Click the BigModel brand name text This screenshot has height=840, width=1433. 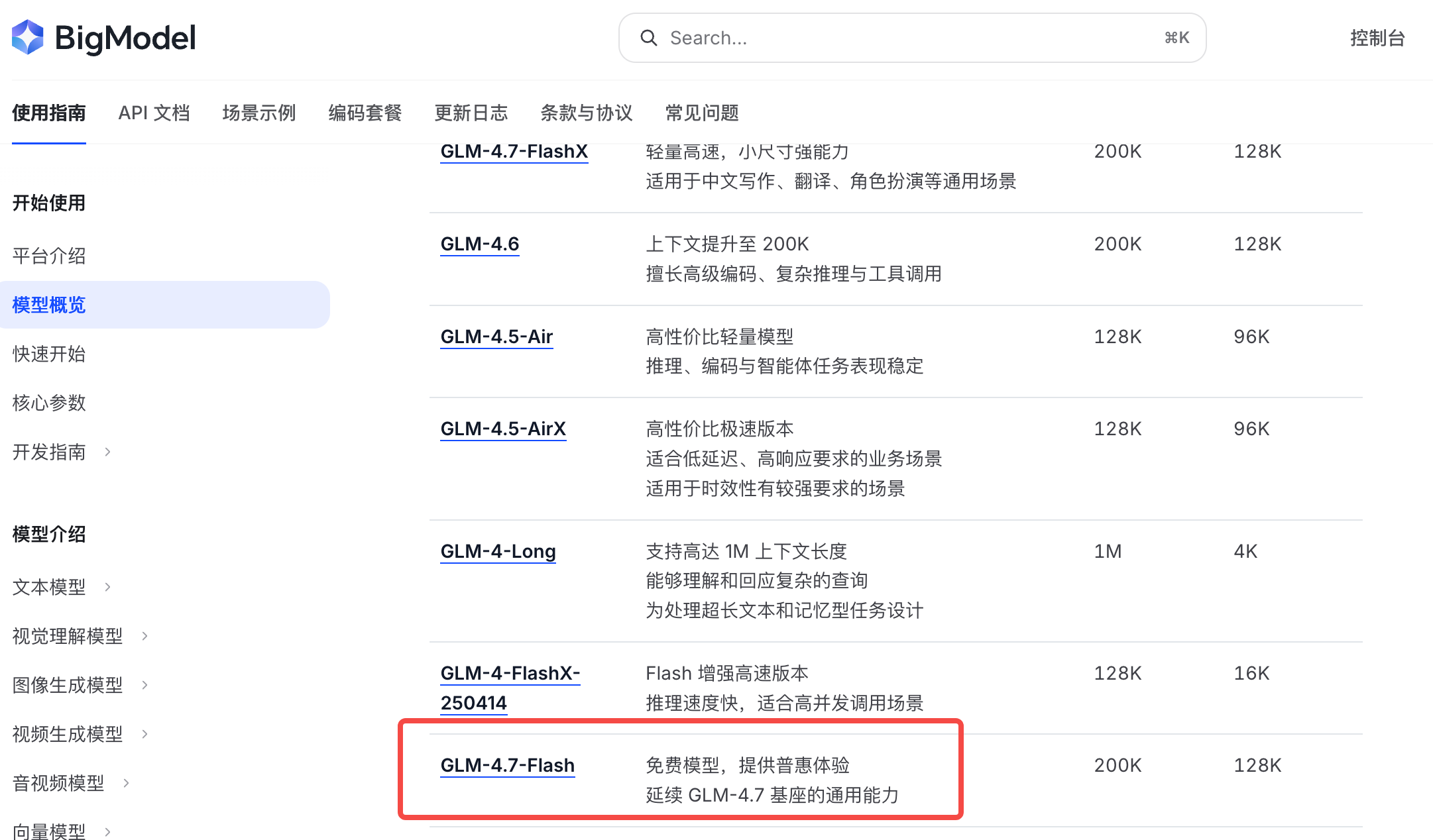(x=125, y=38)
